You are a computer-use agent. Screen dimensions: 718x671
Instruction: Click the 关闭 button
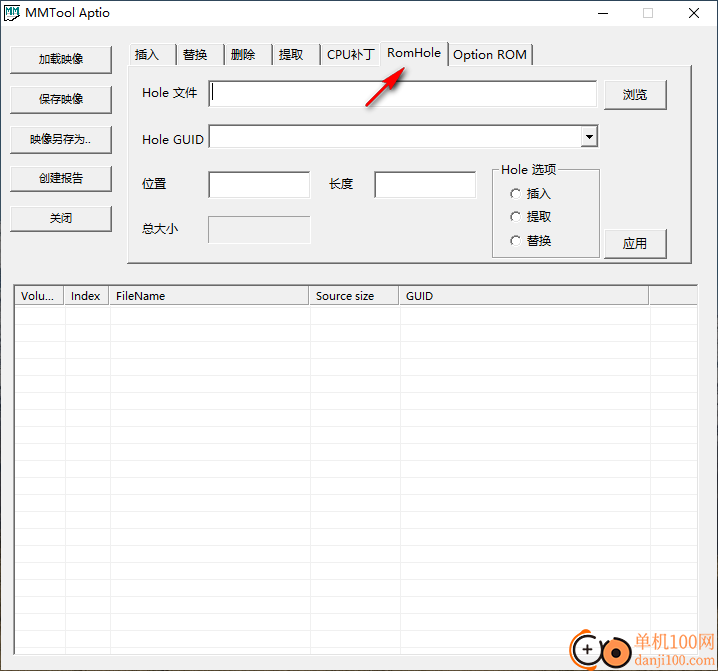61,218
